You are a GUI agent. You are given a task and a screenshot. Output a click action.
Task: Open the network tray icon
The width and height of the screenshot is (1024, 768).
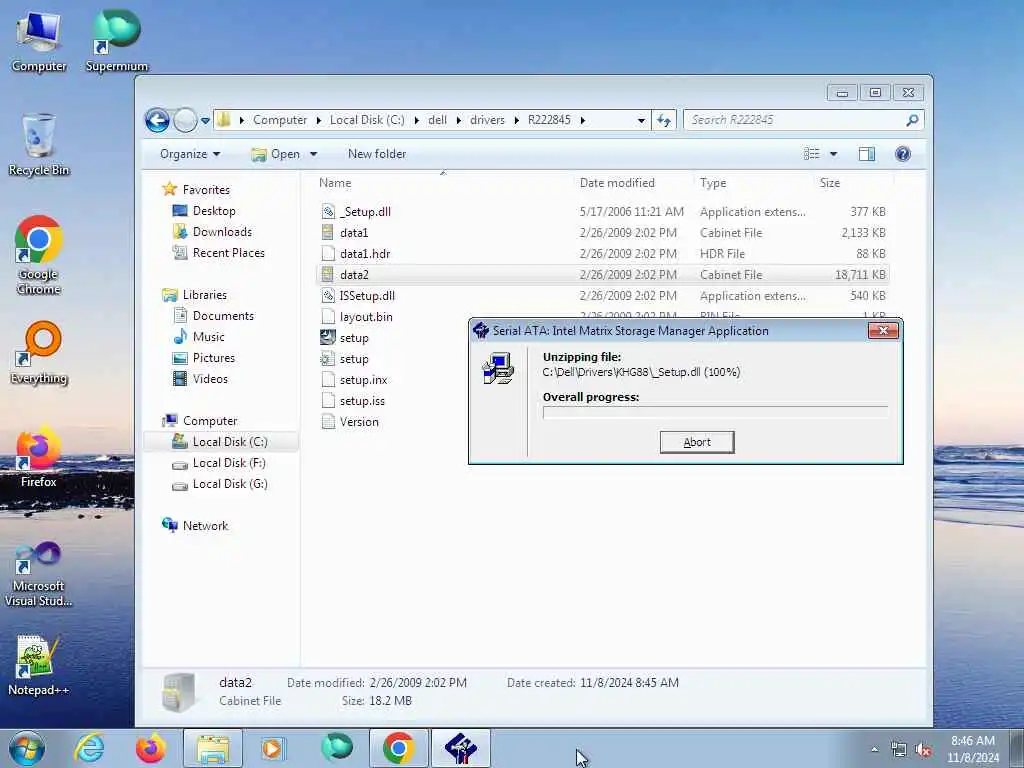point(899,750)
